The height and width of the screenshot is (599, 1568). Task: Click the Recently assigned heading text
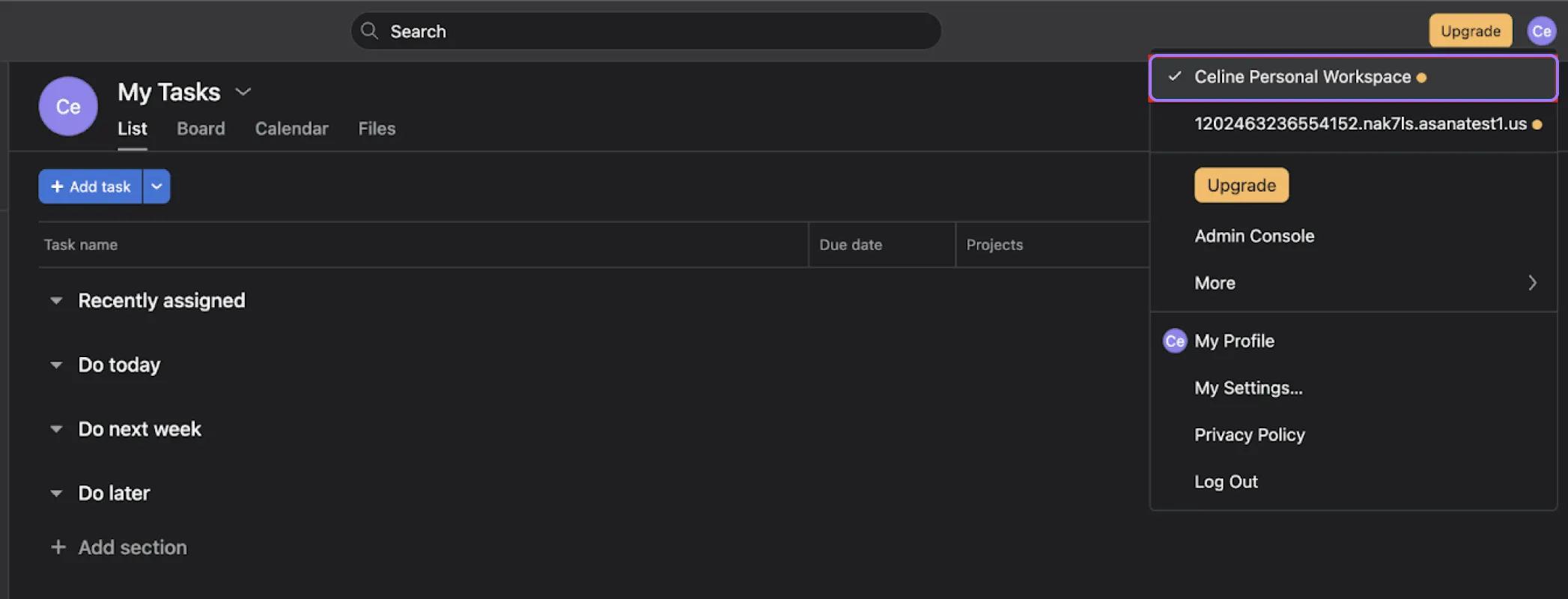click(x=162, y=301)
